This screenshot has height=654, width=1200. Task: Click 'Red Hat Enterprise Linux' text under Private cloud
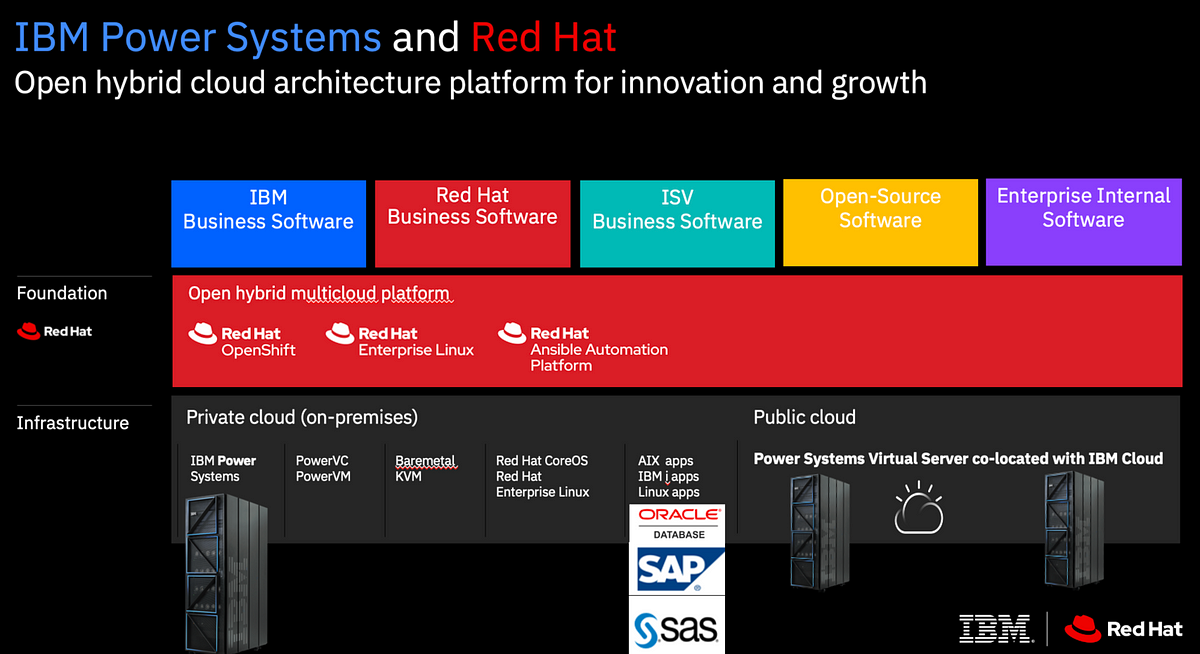click(543, 484)
